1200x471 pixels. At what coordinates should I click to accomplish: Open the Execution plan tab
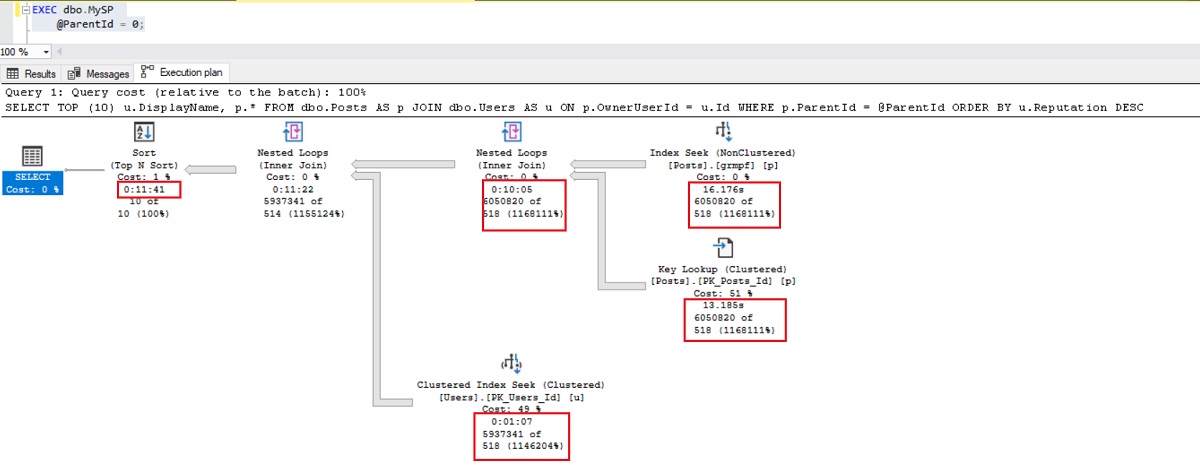click(x=184, y=72)
